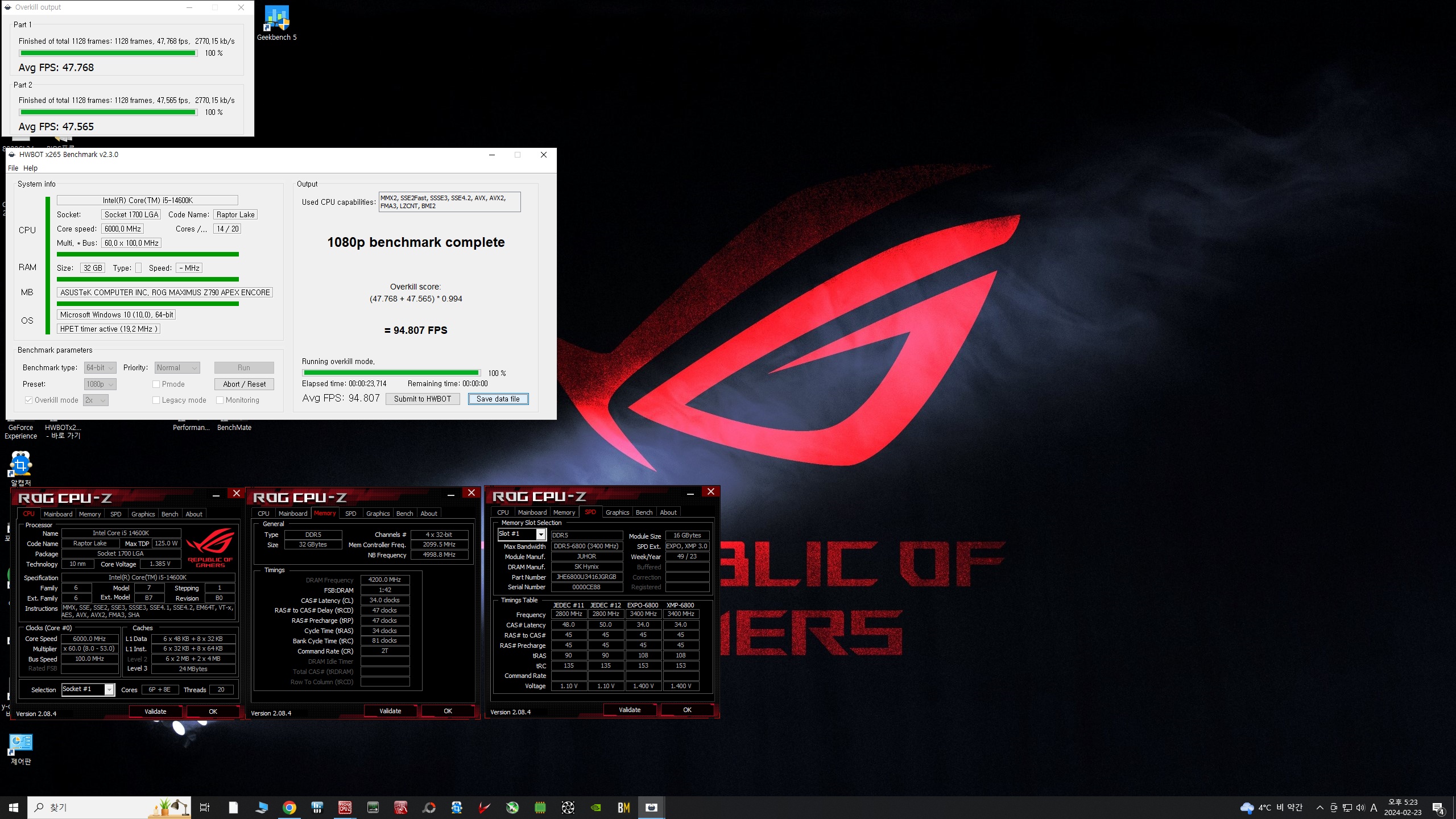
Task: Click the Abort / Reset button
Action: point(244,384)
